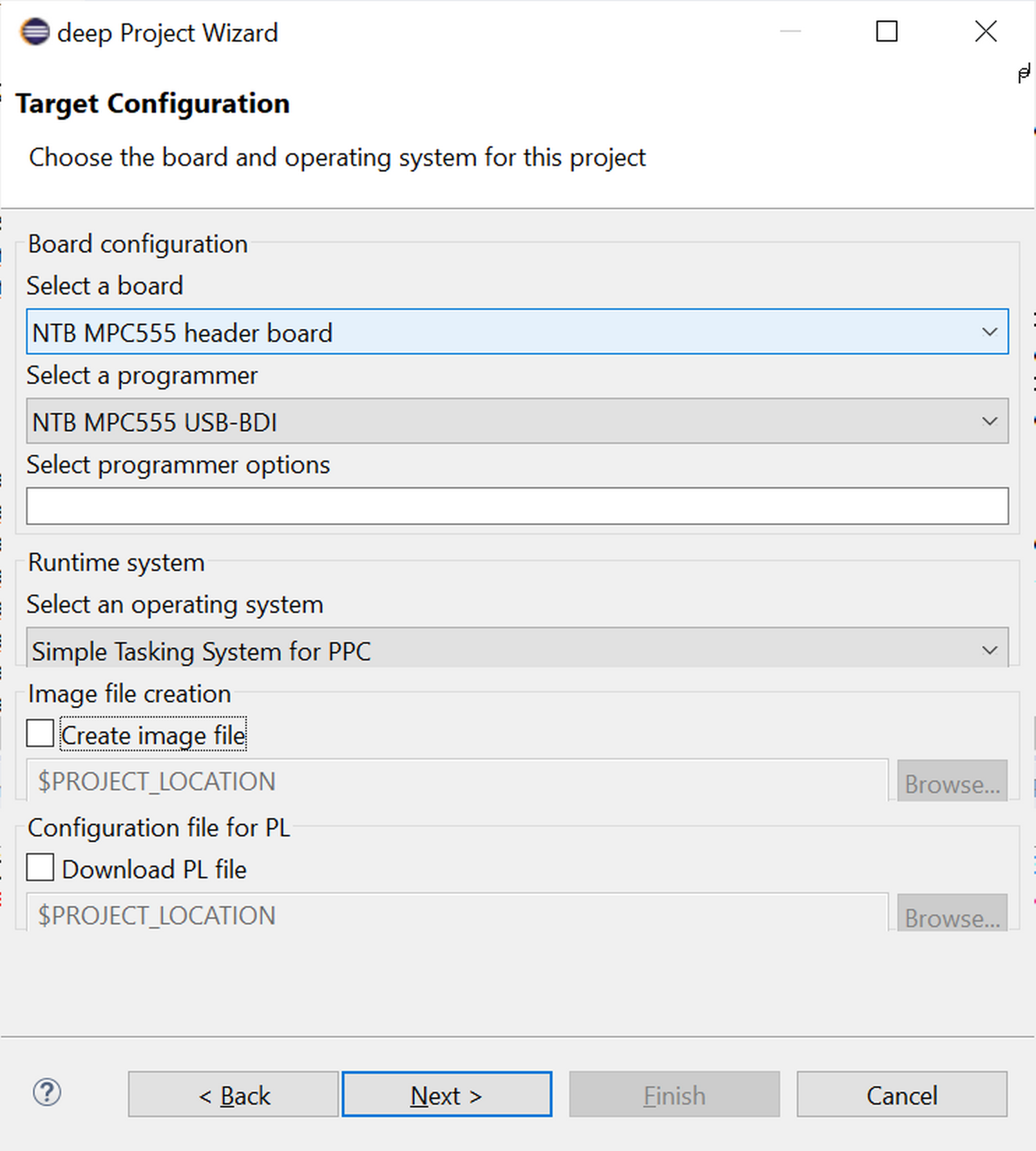Open the operating system combo box

(x=517, y=649)
